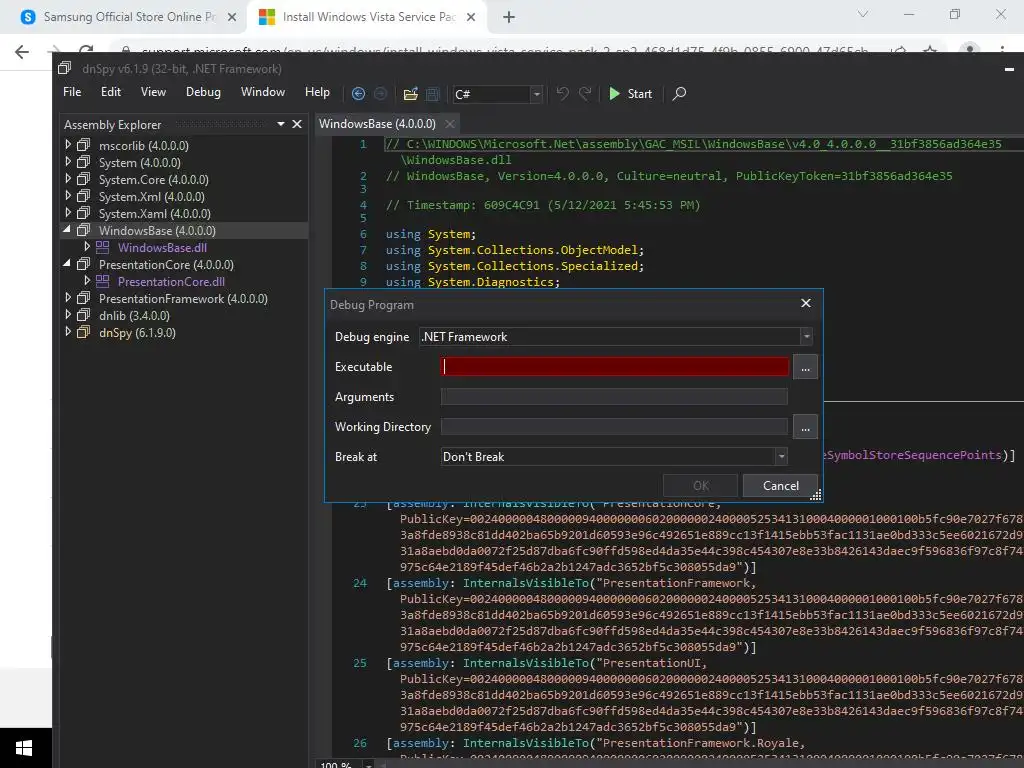Click InternalsVisibleTo on line 24
Image resolution: width=1024 pixels, height=768 pixels.
coord(526,583)
